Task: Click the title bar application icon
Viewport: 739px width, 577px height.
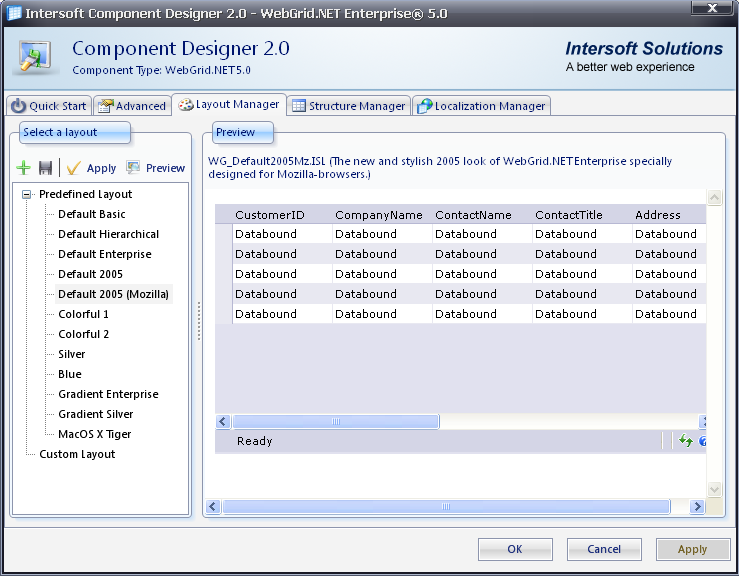Action: pyautogui.click(x=14, y=13)
